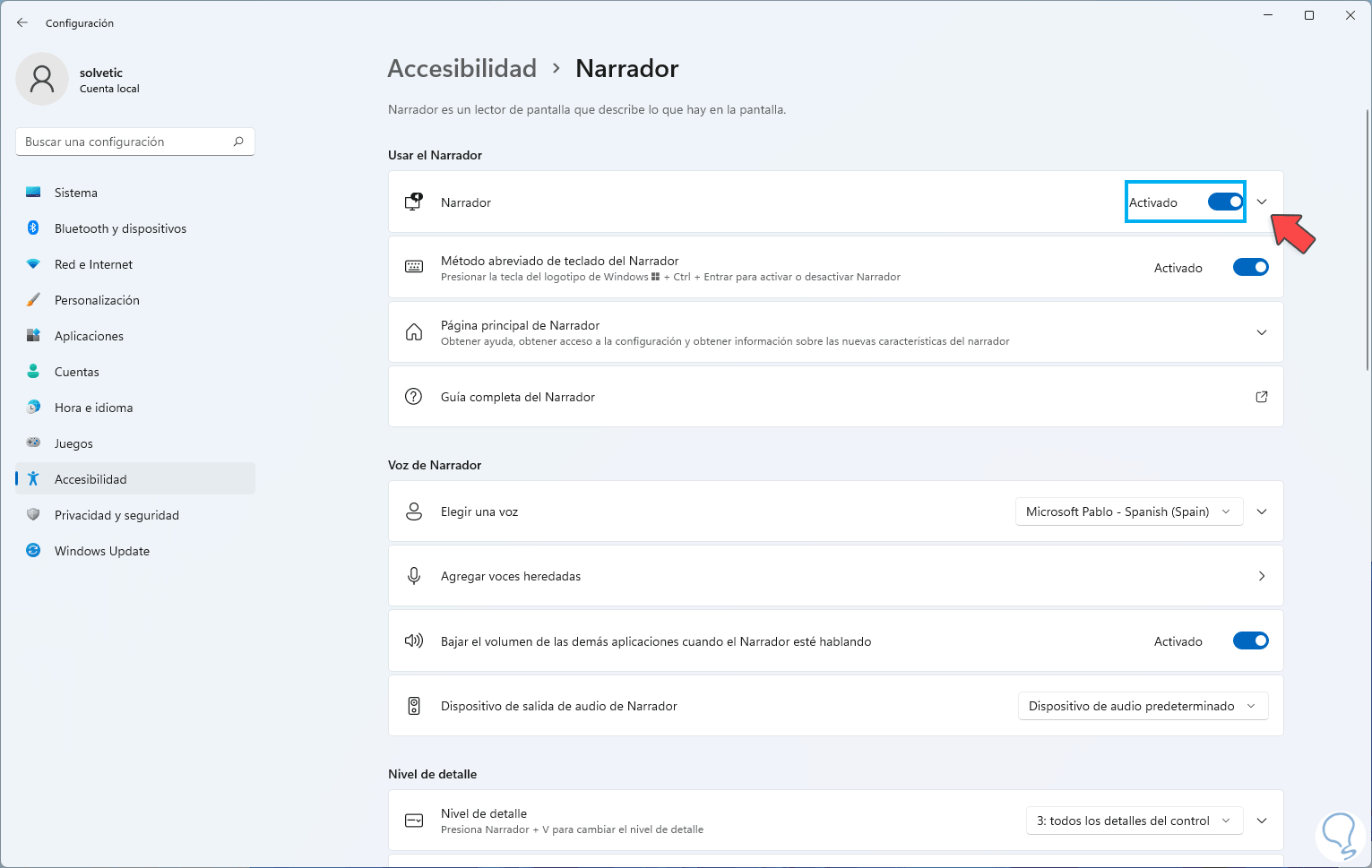Click the Buscar una configuración field

[125, 142]
